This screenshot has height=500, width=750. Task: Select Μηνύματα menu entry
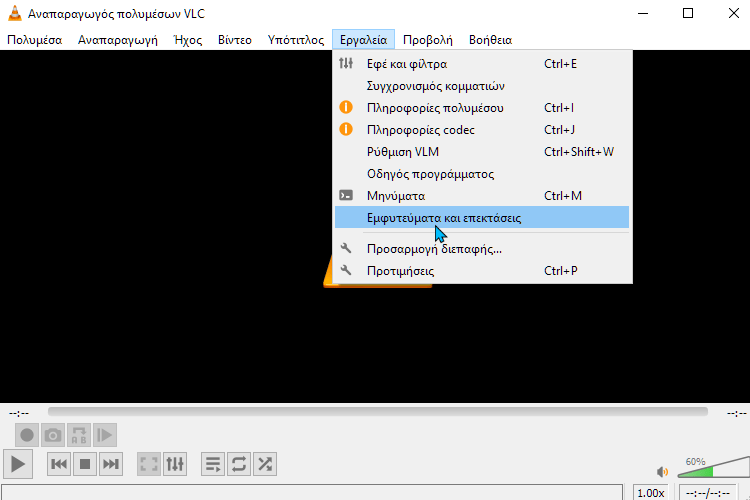(482, 196)
